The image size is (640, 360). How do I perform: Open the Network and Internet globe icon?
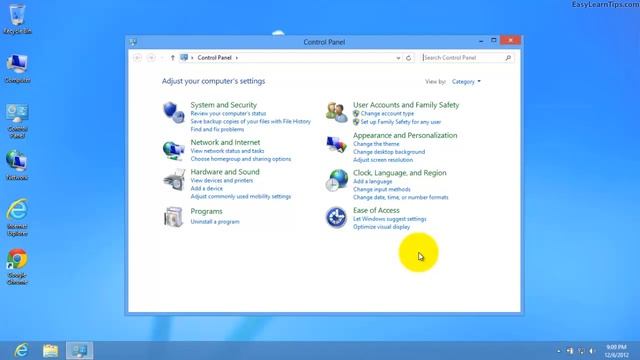tap(173, 150)
